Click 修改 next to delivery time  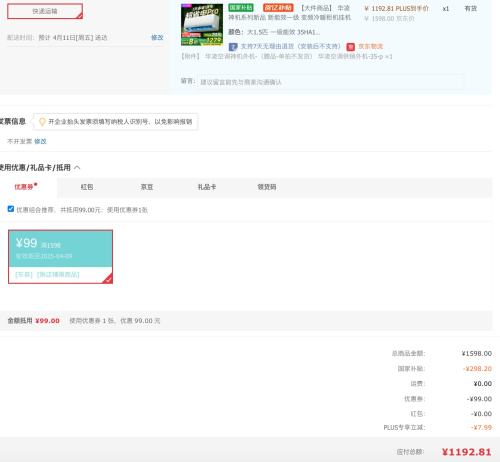point(157,37)
